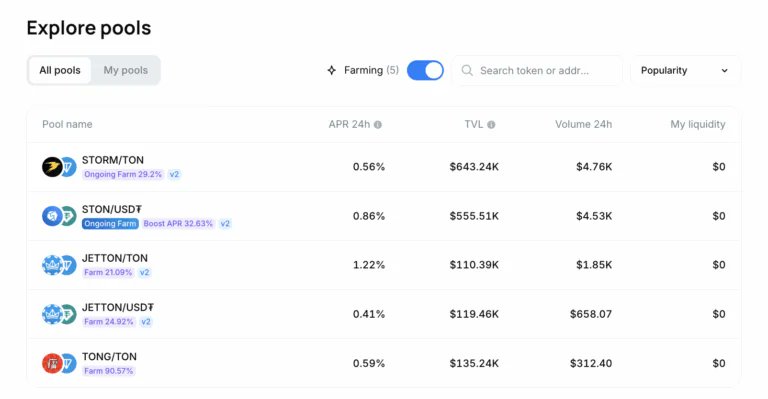
Task: Open the JETTON/USD₮ pool name
Action: click(118, 307)
